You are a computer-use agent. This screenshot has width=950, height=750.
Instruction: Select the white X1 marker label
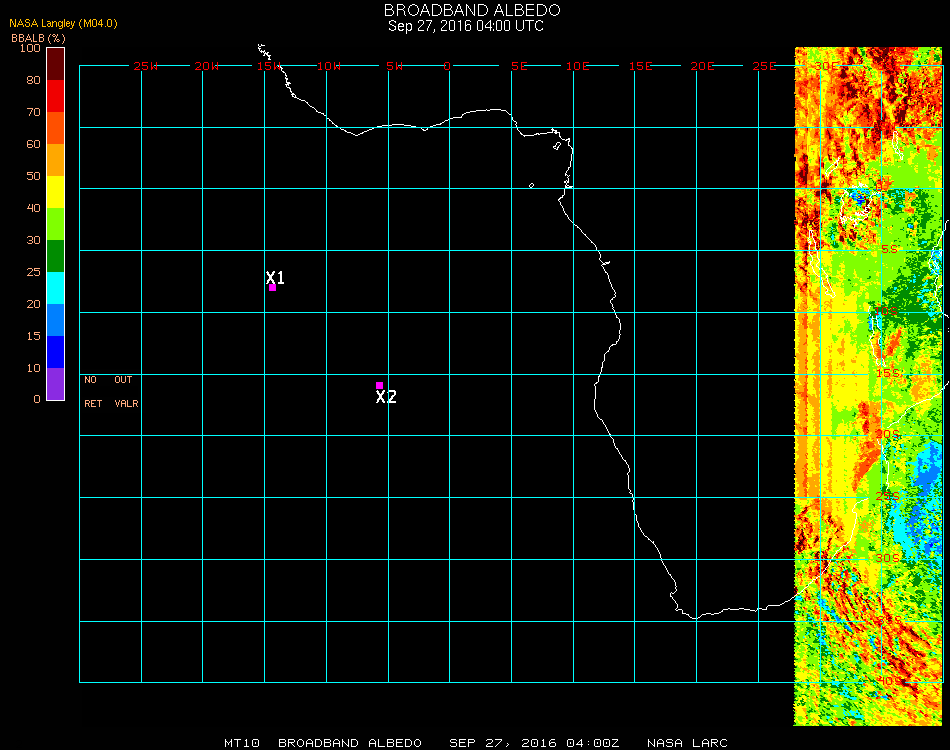click(275, 277)
